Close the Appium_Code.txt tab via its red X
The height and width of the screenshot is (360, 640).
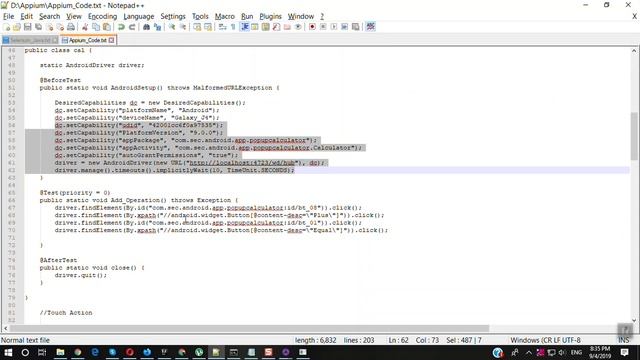coord(111,40)
